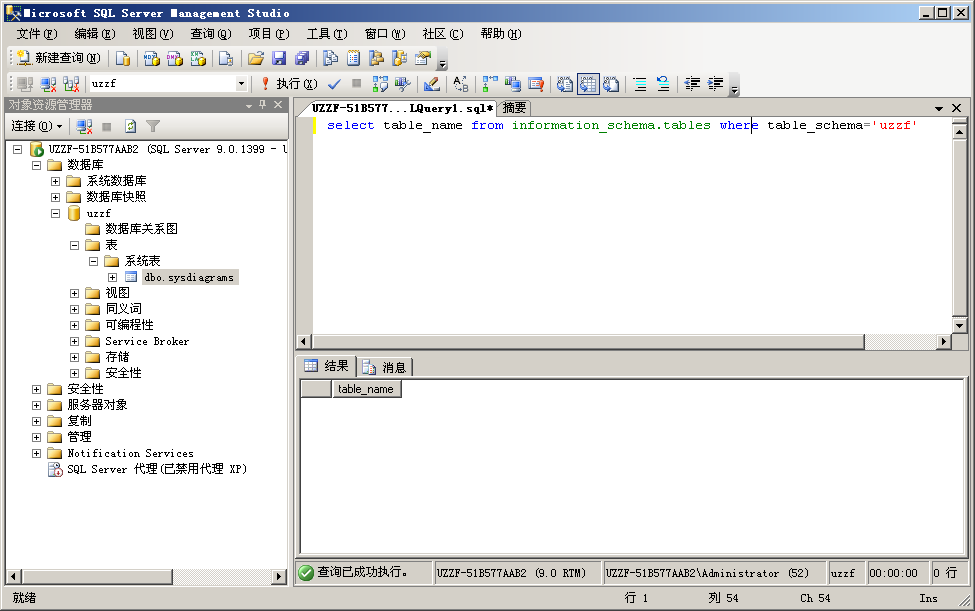This screenshot has height=611, width=975.
Task: Click Specify Values for Template Parameters icon
Action: coord(461,84)
